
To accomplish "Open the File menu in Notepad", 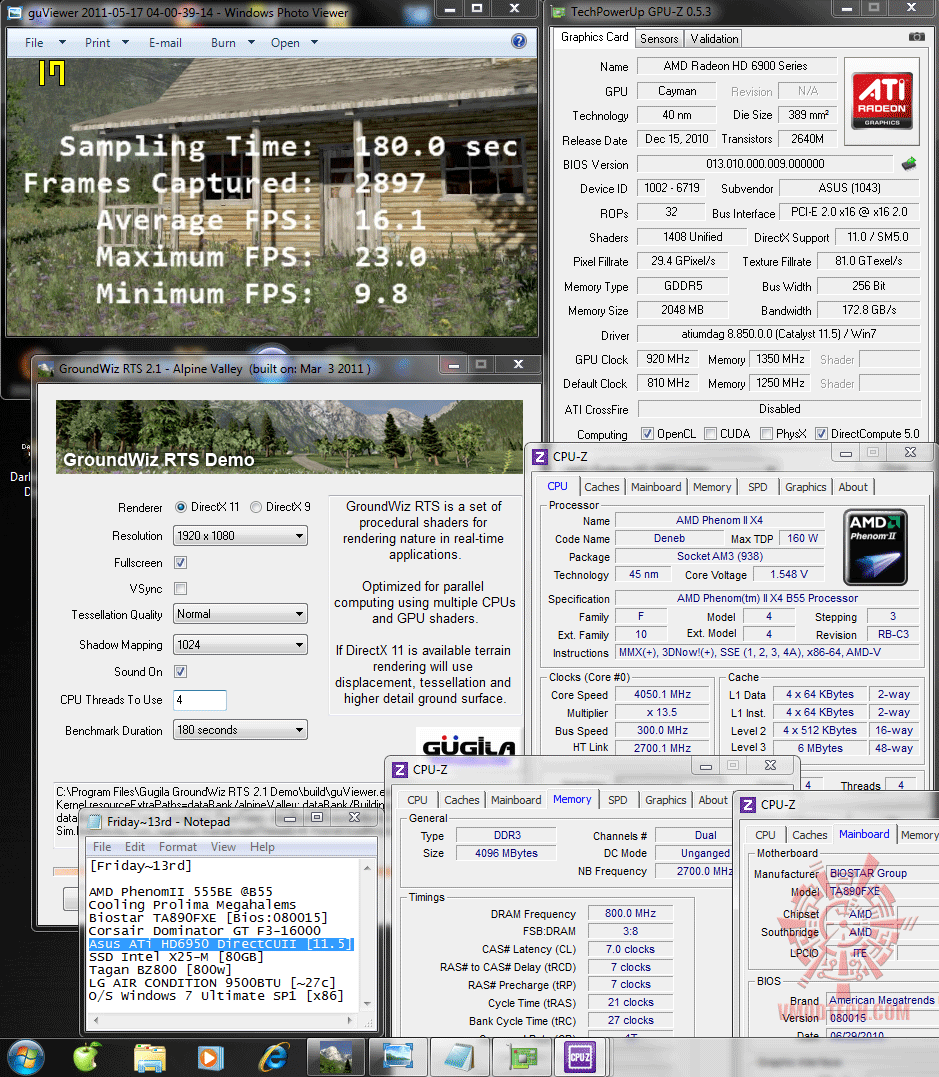I will click(x=102, y=847).
